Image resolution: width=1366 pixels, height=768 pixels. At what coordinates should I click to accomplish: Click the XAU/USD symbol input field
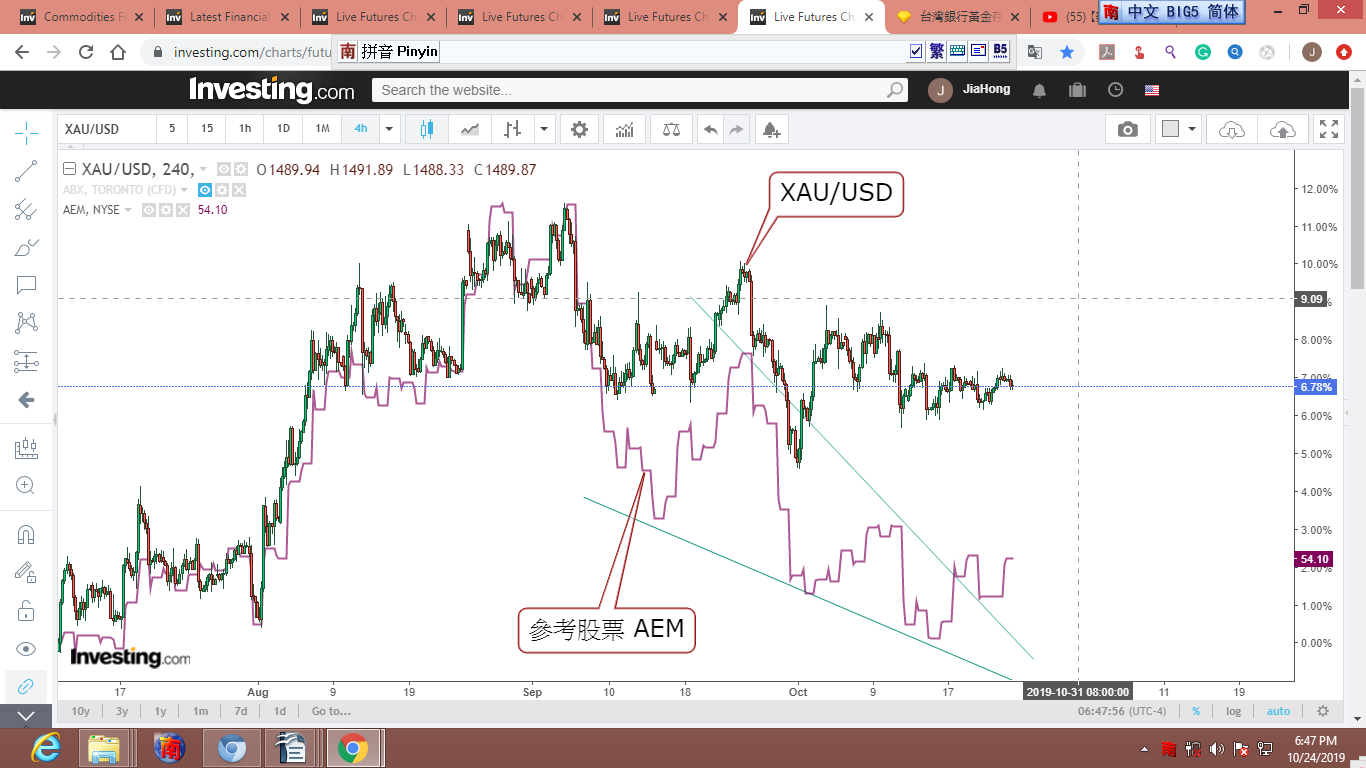pyautogui.click(x=107, y=129)
